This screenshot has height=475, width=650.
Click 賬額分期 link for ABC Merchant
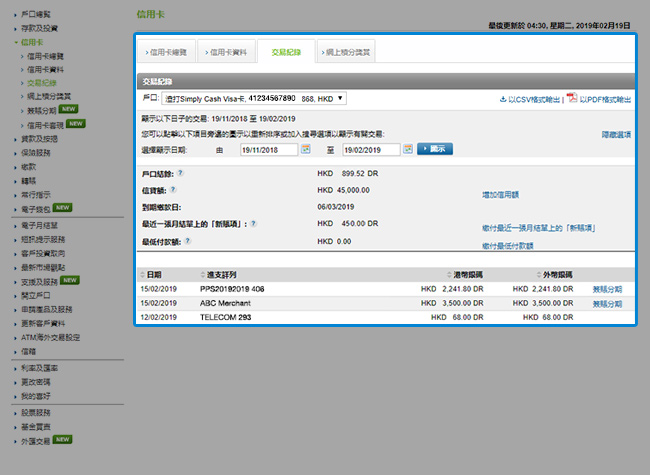point(607,302)
